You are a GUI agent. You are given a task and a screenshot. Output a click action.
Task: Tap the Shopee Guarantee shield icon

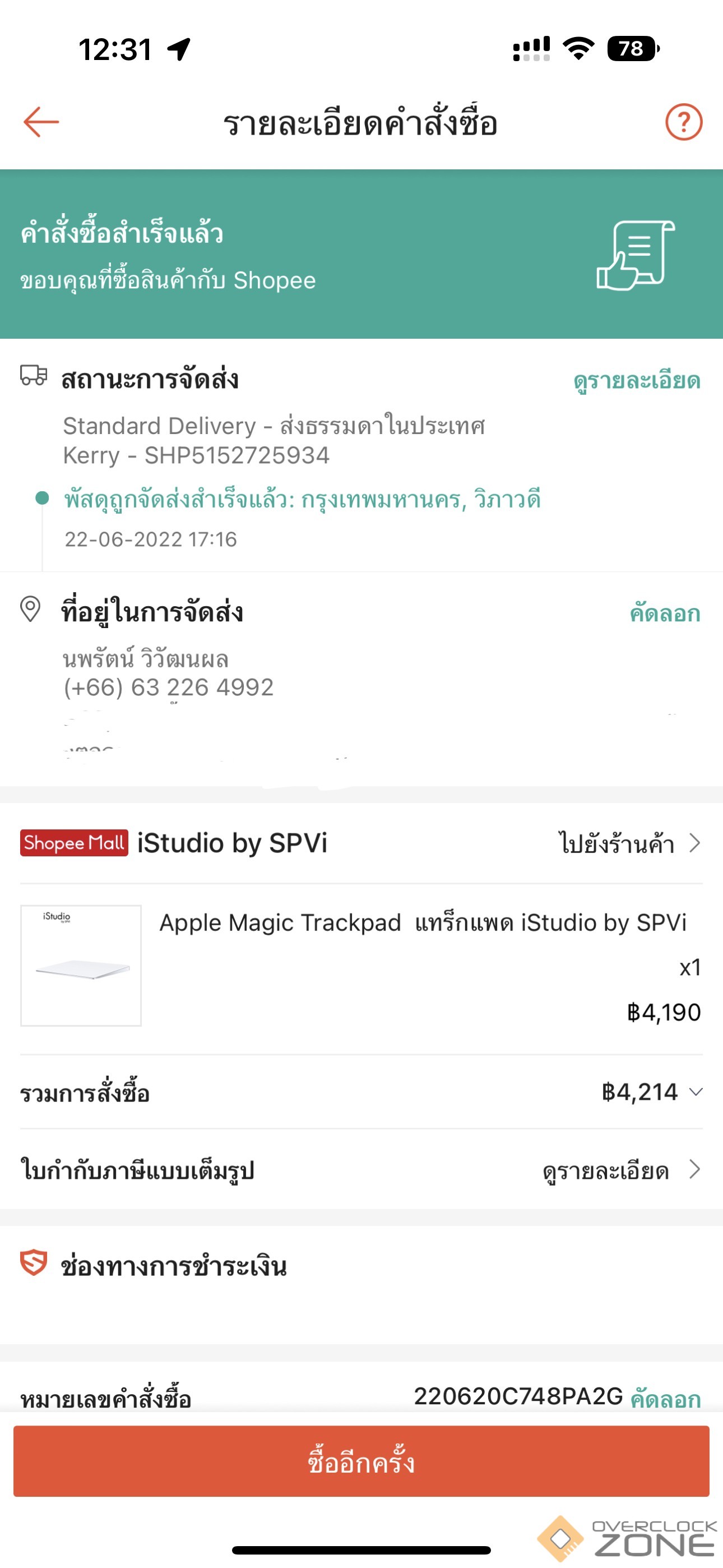[34, 1262]
